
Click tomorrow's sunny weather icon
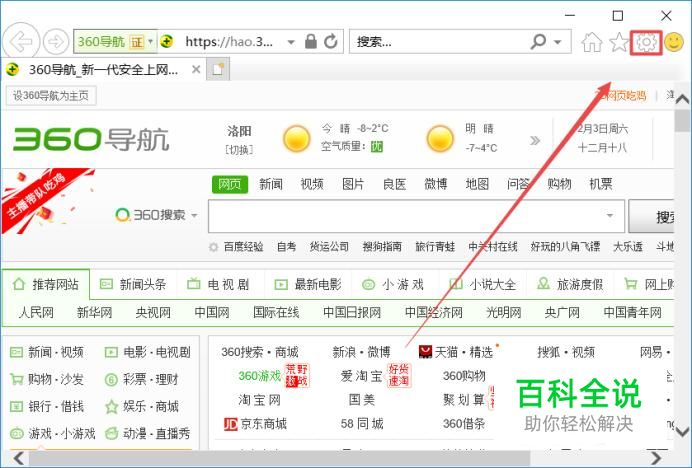pos(440,139)
